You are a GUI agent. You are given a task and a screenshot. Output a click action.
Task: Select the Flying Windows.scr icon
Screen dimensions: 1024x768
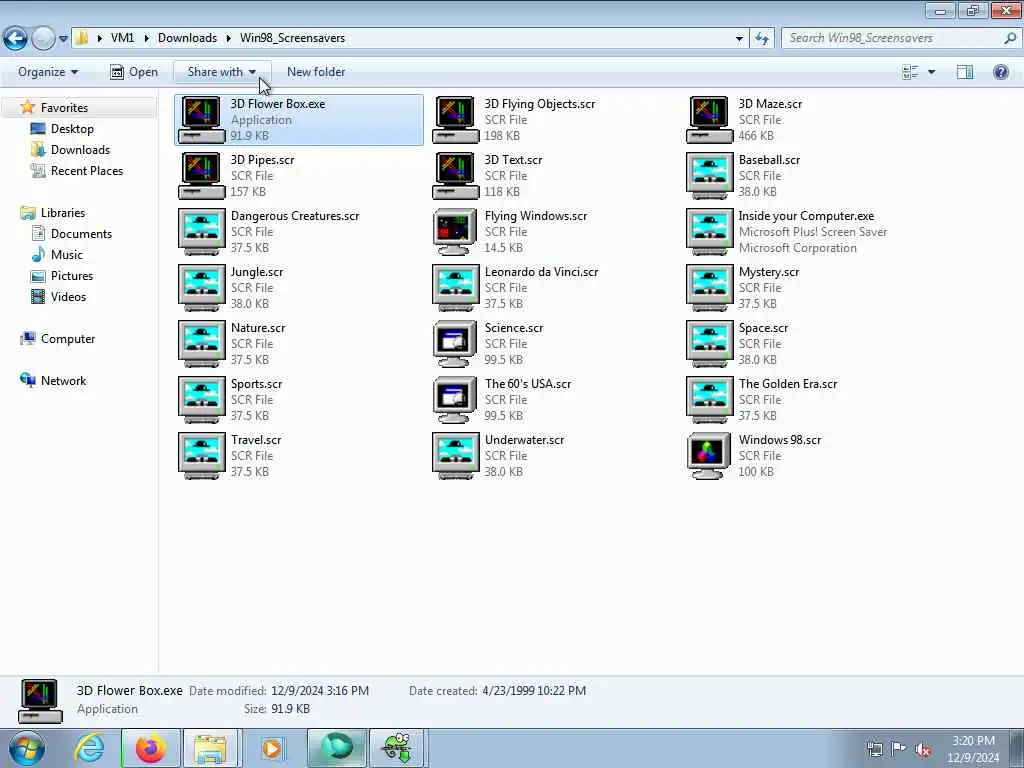pyautogui.click(x=455, y=232)
